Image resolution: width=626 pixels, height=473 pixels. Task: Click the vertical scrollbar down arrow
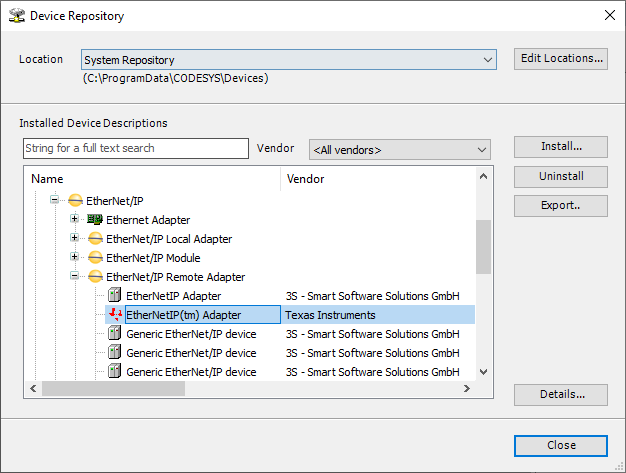pos(483,371)
